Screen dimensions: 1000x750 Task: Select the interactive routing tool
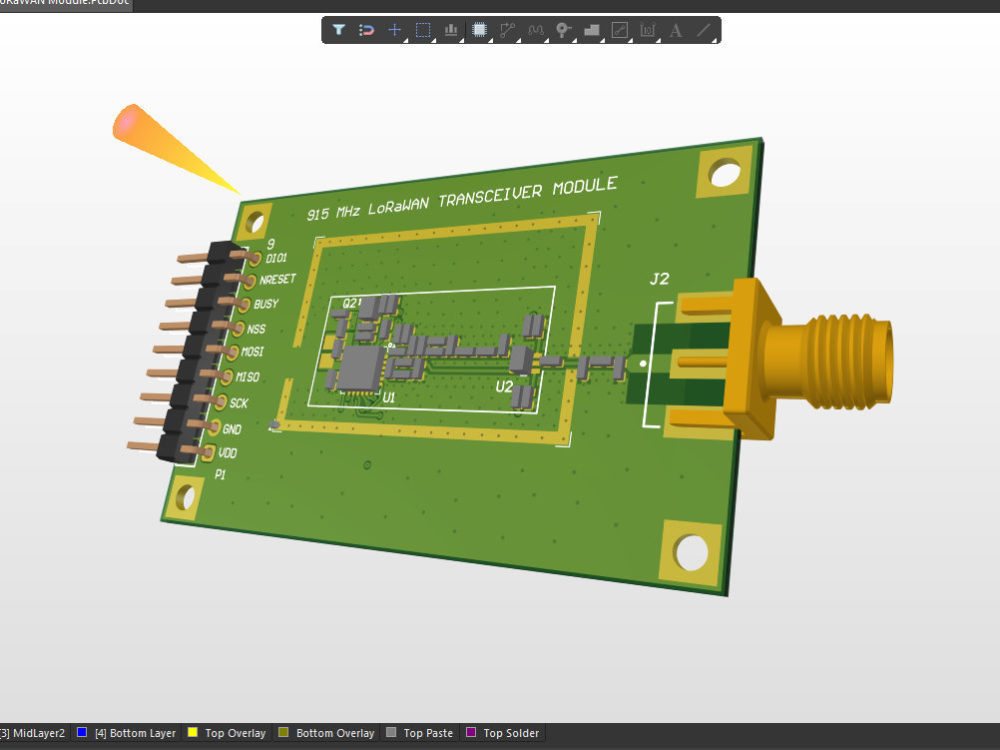pyautogui.click(x=507, y=30)
